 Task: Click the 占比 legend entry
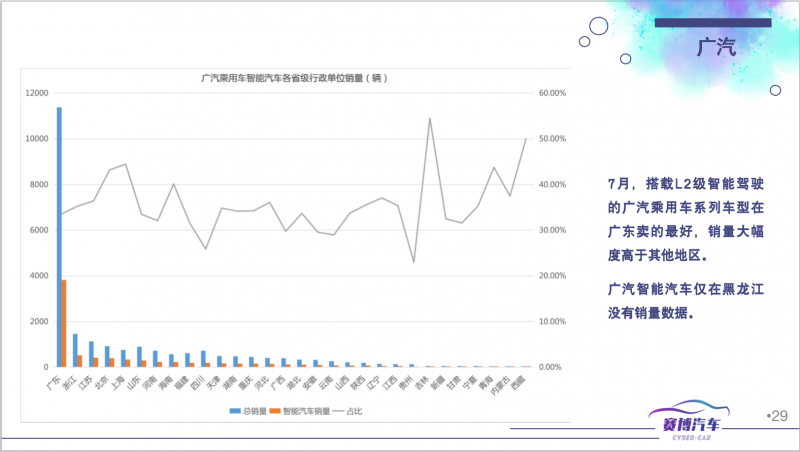[x=347, y=411]
